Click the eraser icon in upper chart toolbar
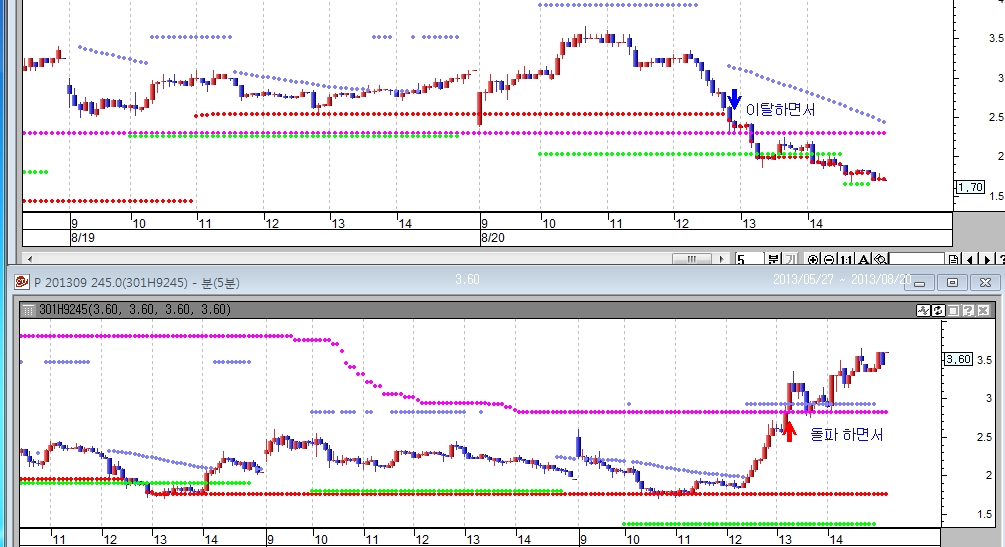 (879, 259)
